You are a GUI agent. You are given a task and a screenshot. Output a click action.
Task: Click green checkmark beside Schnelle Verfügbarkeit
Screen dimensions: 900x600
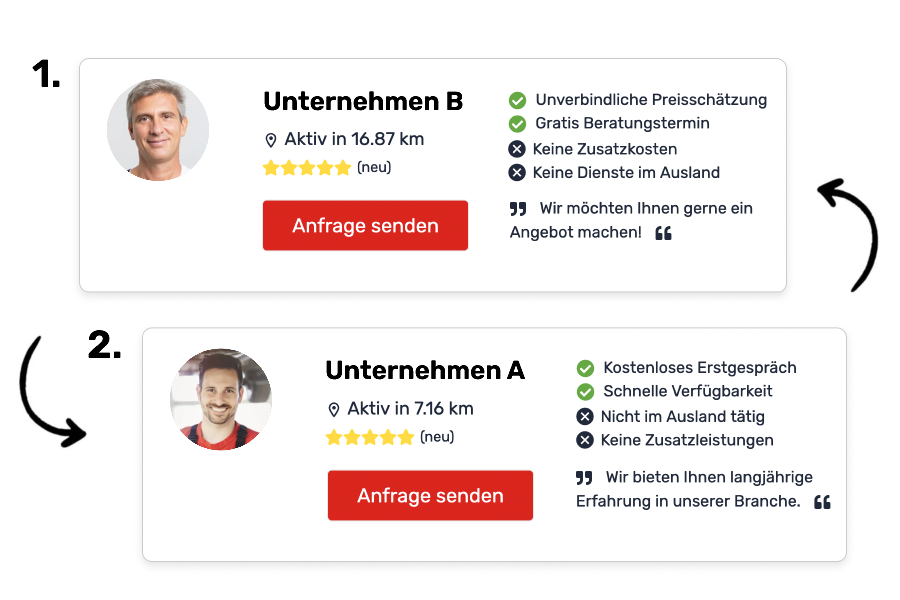(x=585, y=392)
